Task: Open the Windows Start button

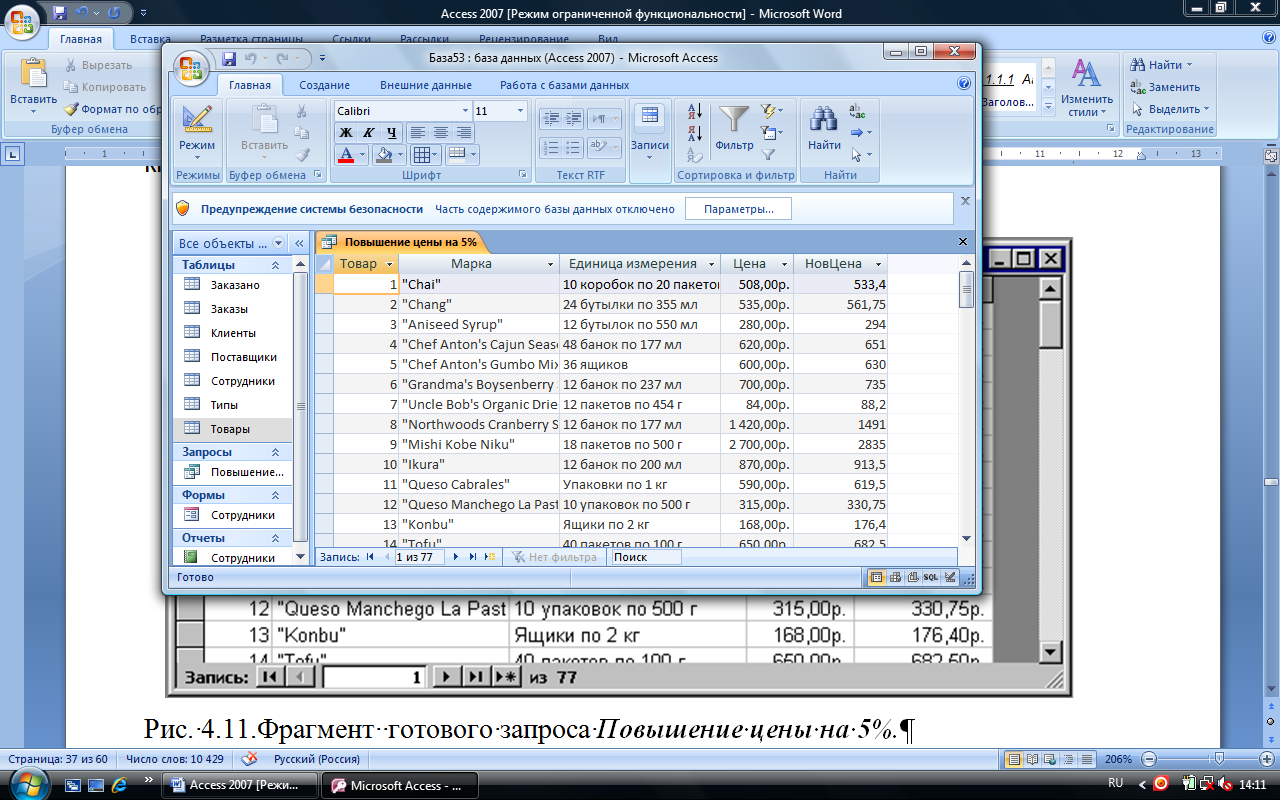Action: 27,783
